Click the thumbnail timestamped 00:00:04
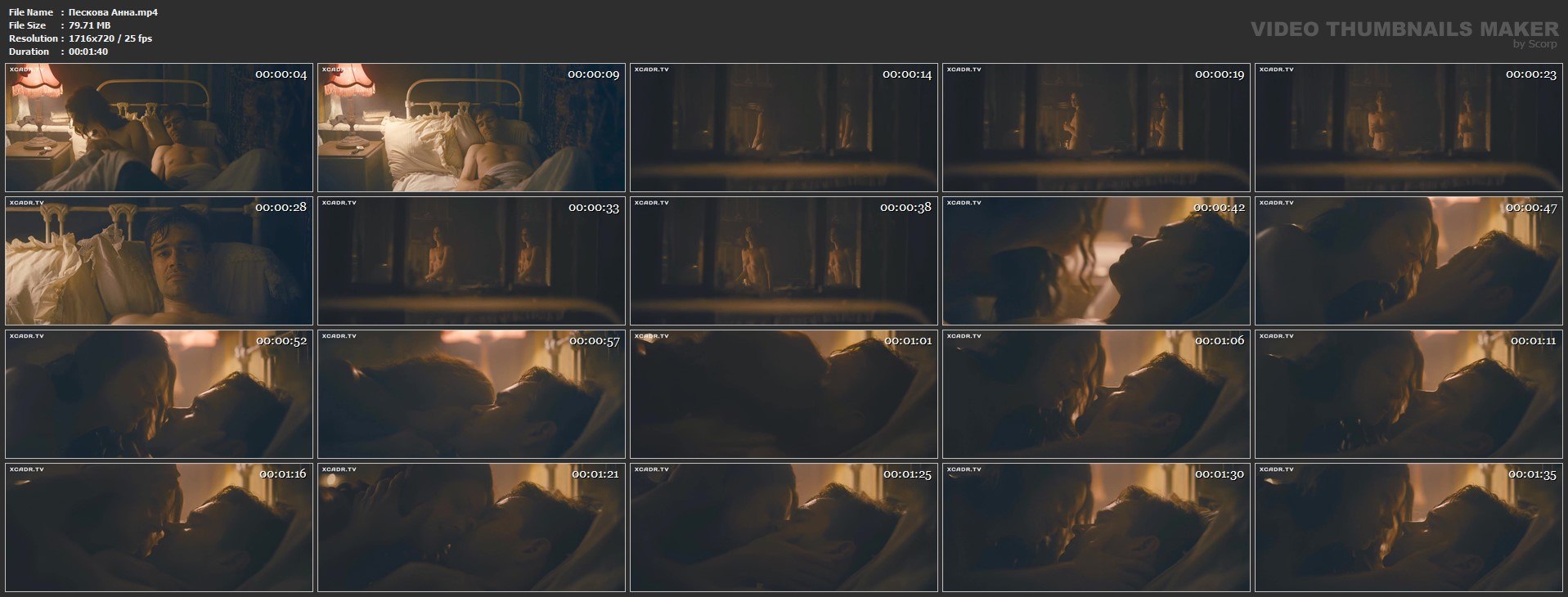 click(x=159, y=128)
